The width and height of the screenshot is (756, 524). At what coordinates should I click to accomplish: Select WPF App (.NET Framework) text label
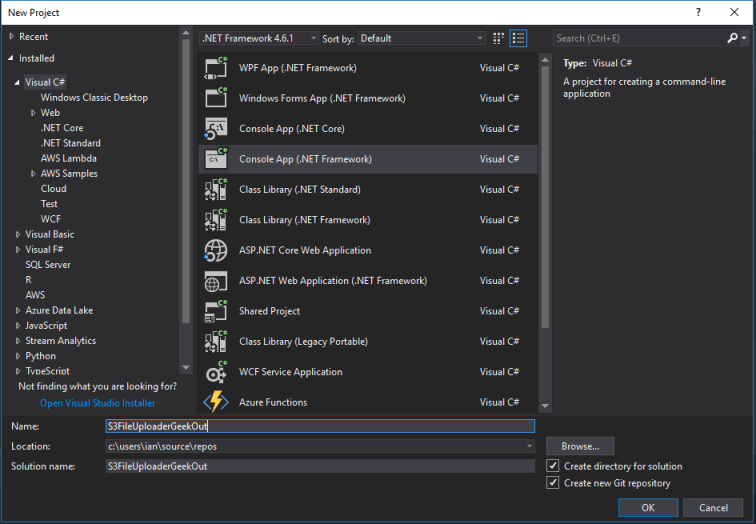[297, 68]
